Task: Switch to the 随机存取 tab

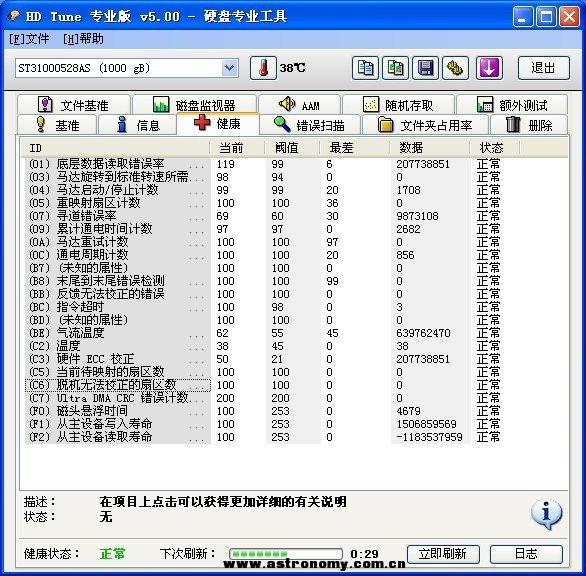Action: pos(398,105)
